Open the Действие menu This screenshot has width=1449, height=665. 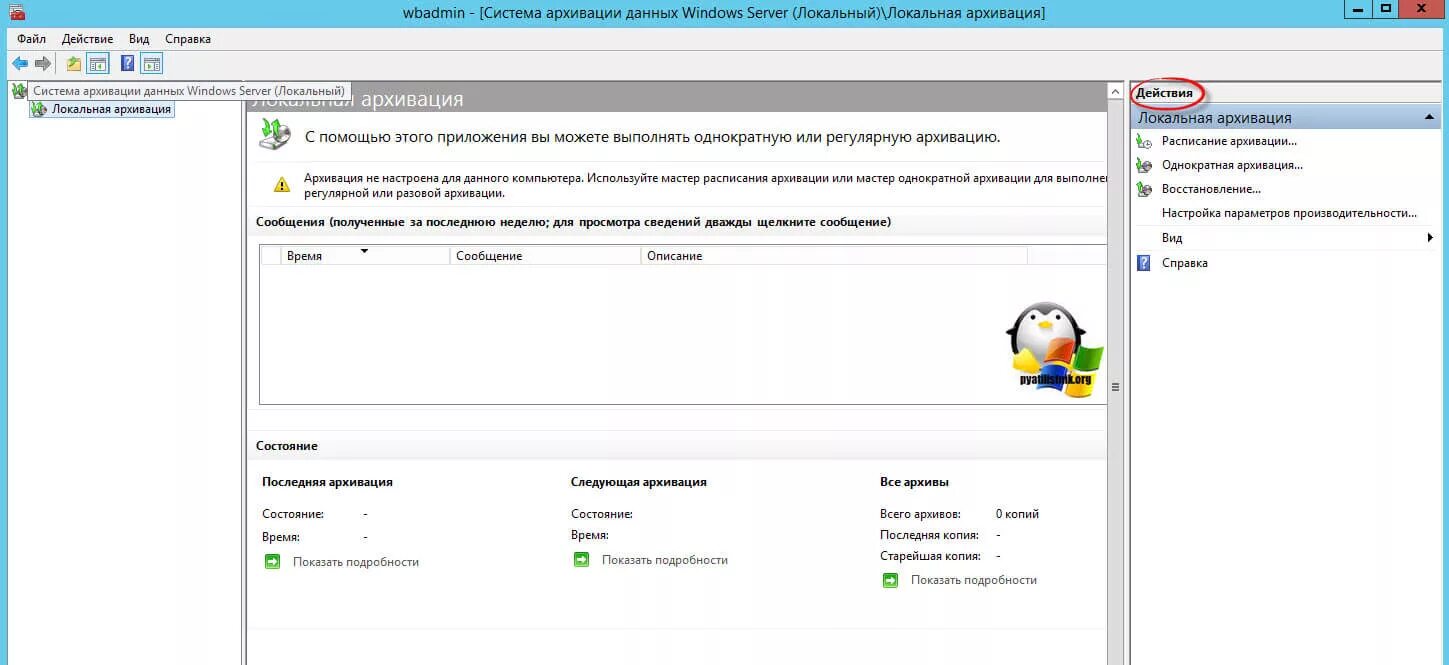click(x=87, y=39)
